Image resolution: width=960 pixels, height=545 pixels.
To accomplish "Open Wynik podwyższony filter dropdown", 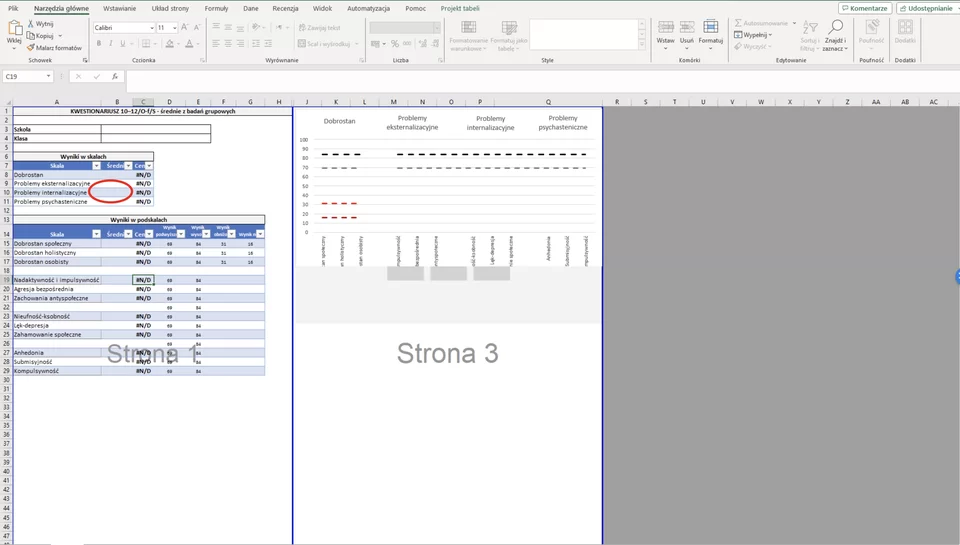I will [x=181, y=234].
